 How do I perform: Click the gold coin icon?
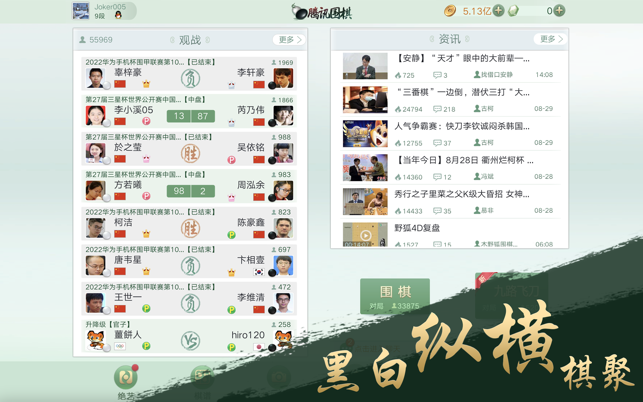tap(450, 11)
